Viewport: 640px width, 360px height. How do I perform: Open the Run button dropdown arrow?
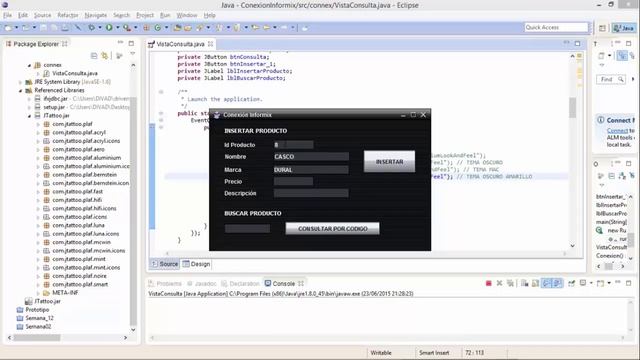[118, 28]
